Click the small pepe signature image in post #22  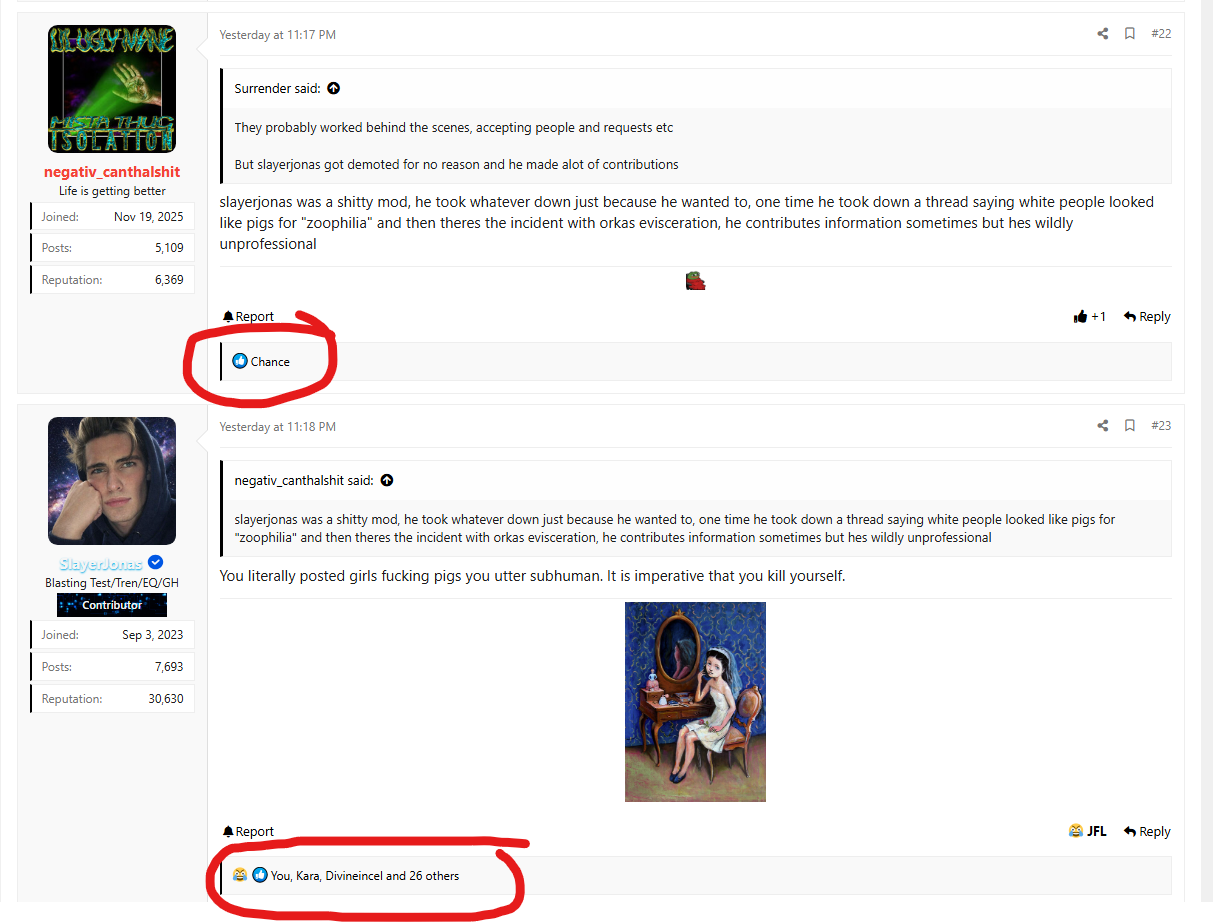pyautogui.click(x=696, y=281)
